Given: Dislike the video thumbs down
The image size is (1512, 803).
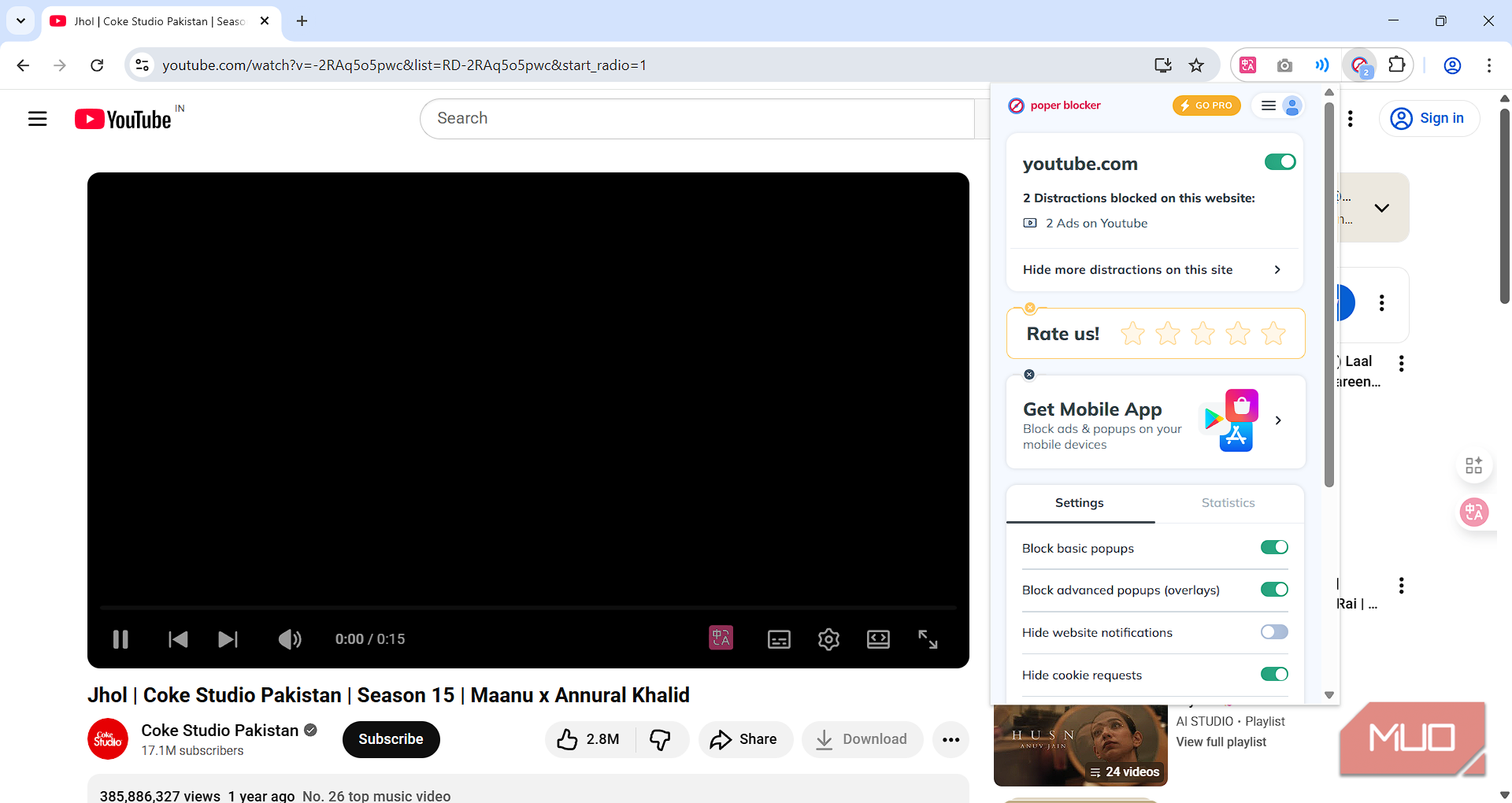Looking at the screenshot, I should 660,739.
